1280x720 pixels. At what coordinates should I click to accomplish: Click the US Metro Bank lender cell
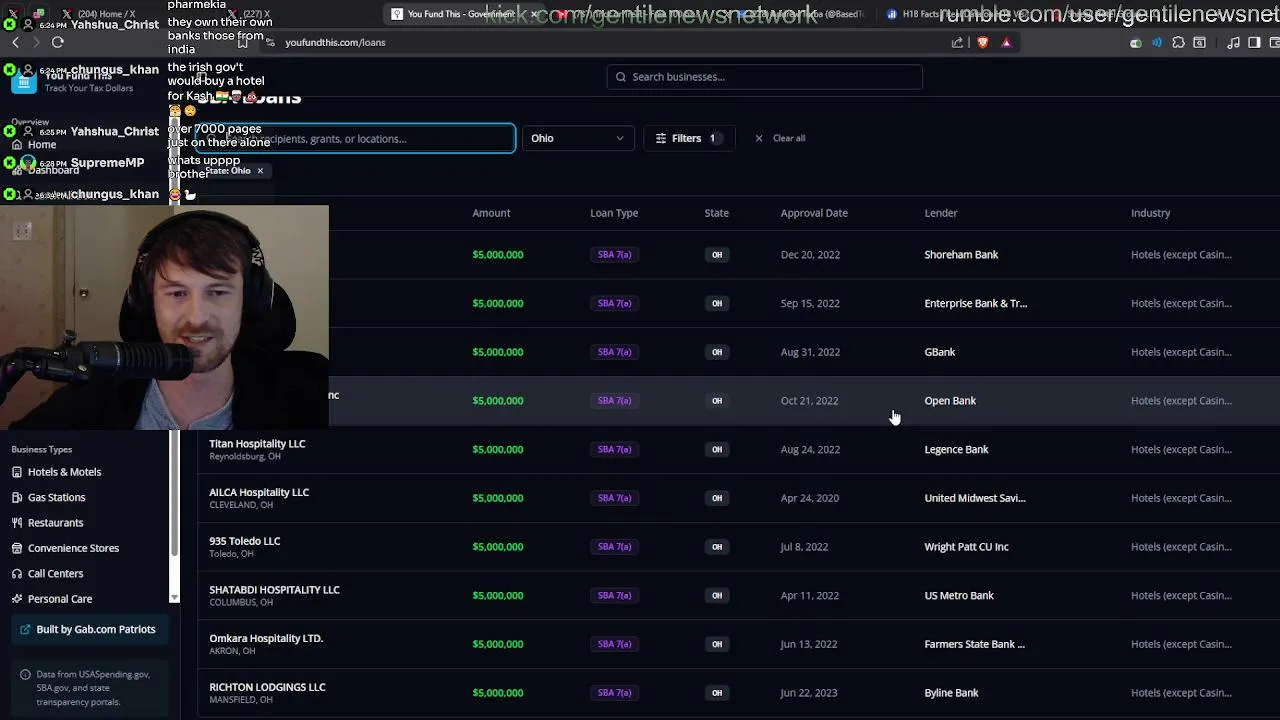coord(959,596)
